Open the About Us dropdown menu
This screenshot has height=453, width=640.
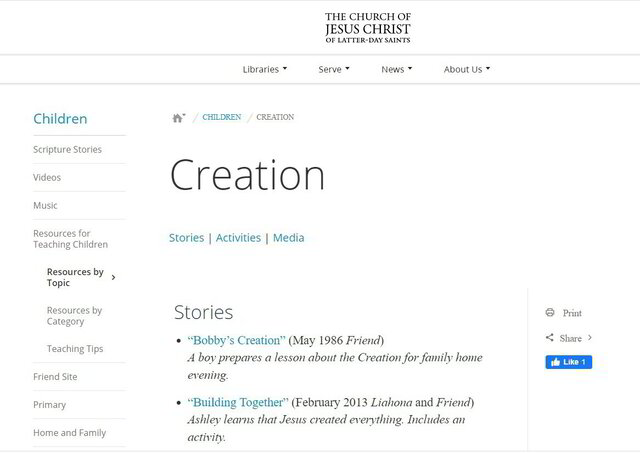[x=467, y=69]
